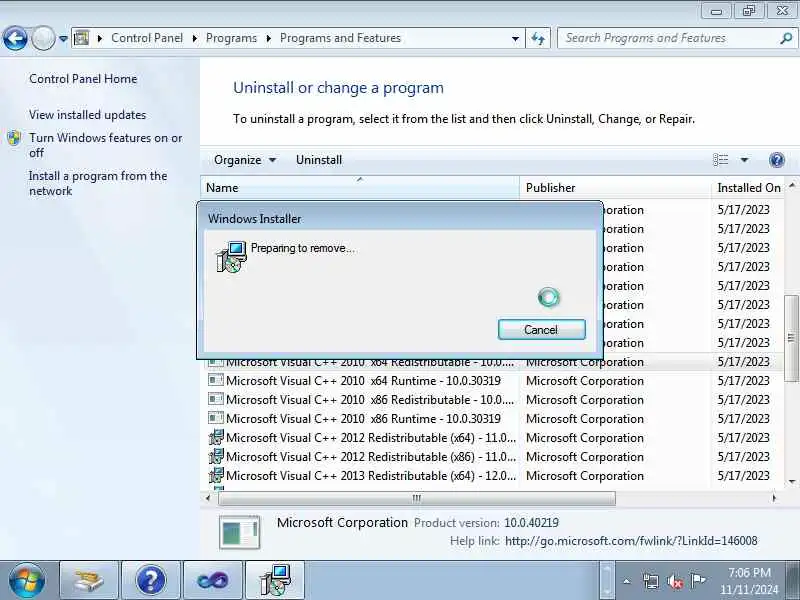Open the first pinned taskbar program
This screenshot has width=800, height=600.
[x=89, y=580]
